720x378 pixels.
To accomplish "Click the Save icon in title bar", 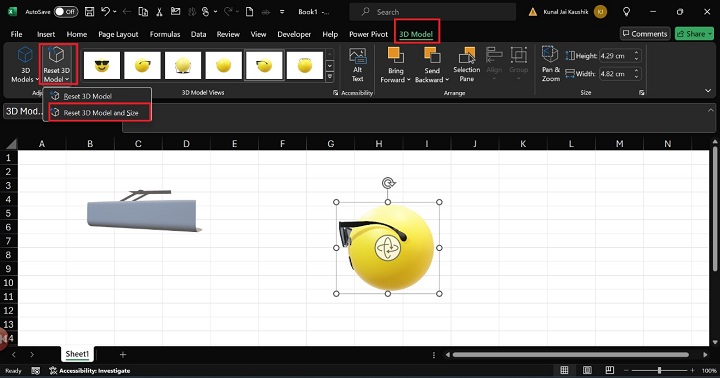I will [90, 12].
